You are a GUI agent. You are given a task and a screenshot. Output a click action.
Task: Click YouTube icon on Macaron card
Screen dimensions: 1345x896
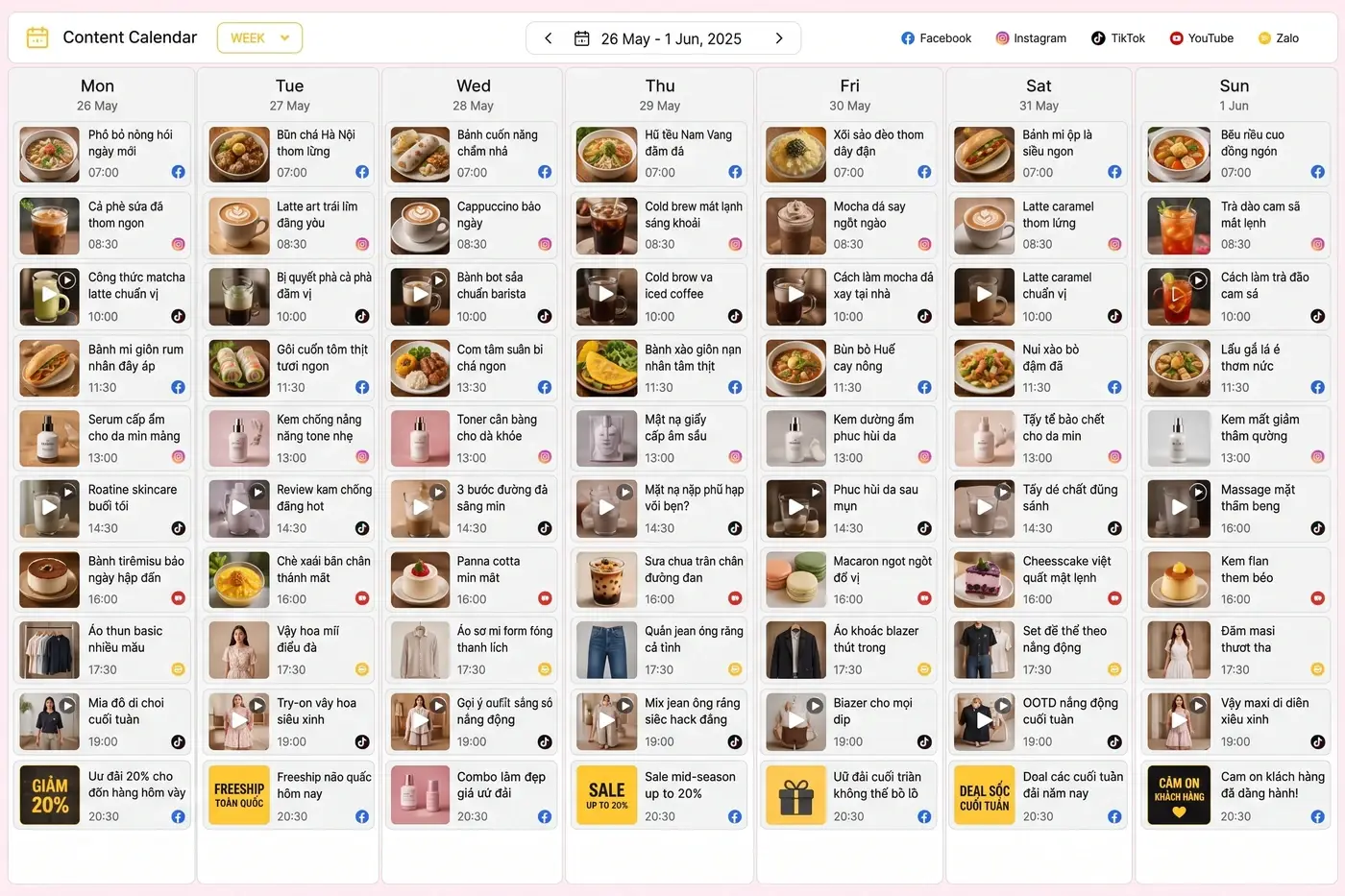click(924, 598)
